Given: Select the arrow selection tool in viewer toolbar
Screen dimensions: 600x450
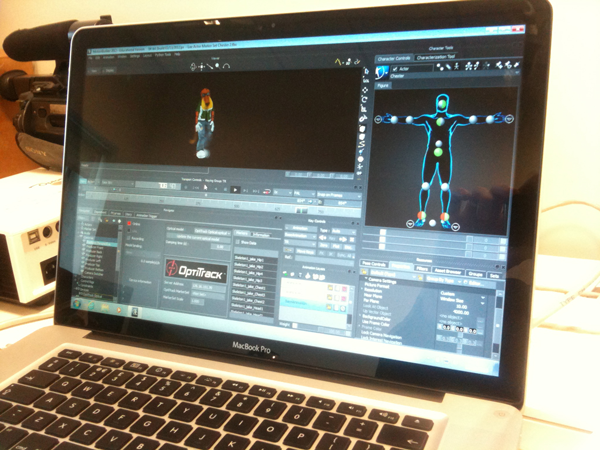Looking at the screenshot, I should [366, 72].
